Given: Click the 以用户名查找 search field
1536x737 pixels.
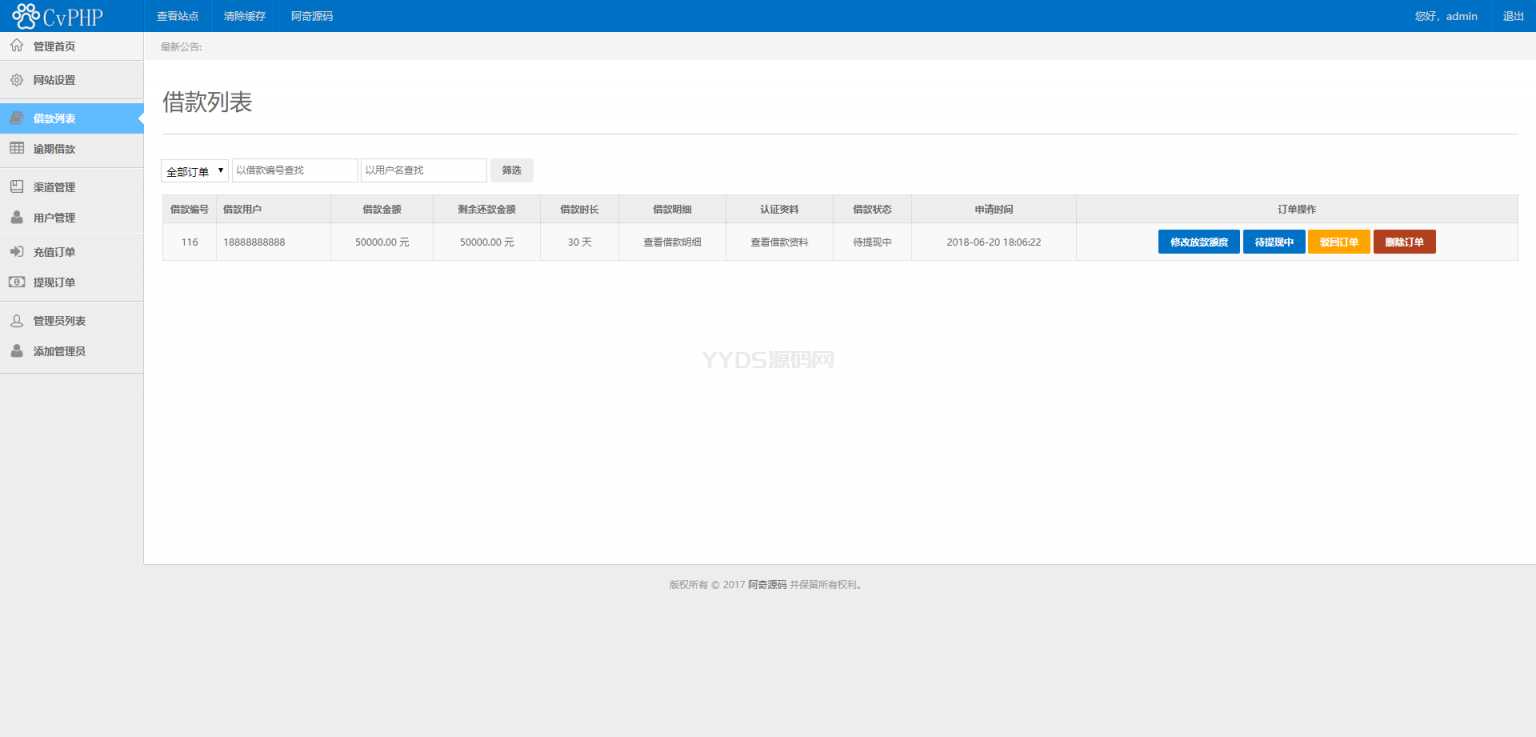Looking at the screenshot, I should [422, 170].
